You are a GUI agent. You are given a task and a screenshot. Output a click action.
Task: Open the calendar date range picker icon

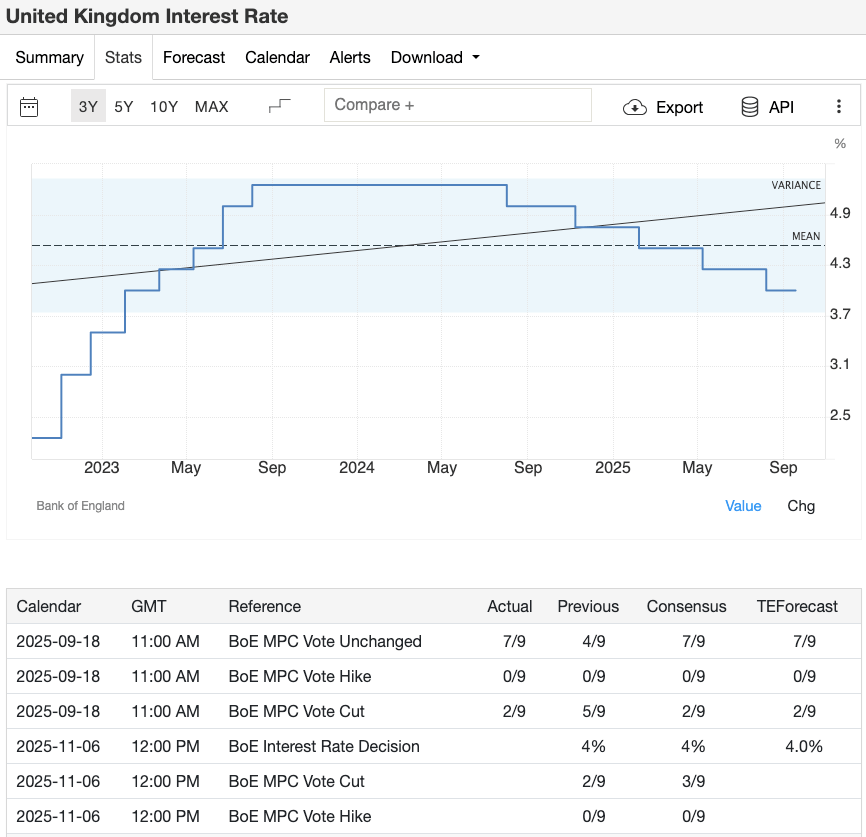[x=29, y=107]
